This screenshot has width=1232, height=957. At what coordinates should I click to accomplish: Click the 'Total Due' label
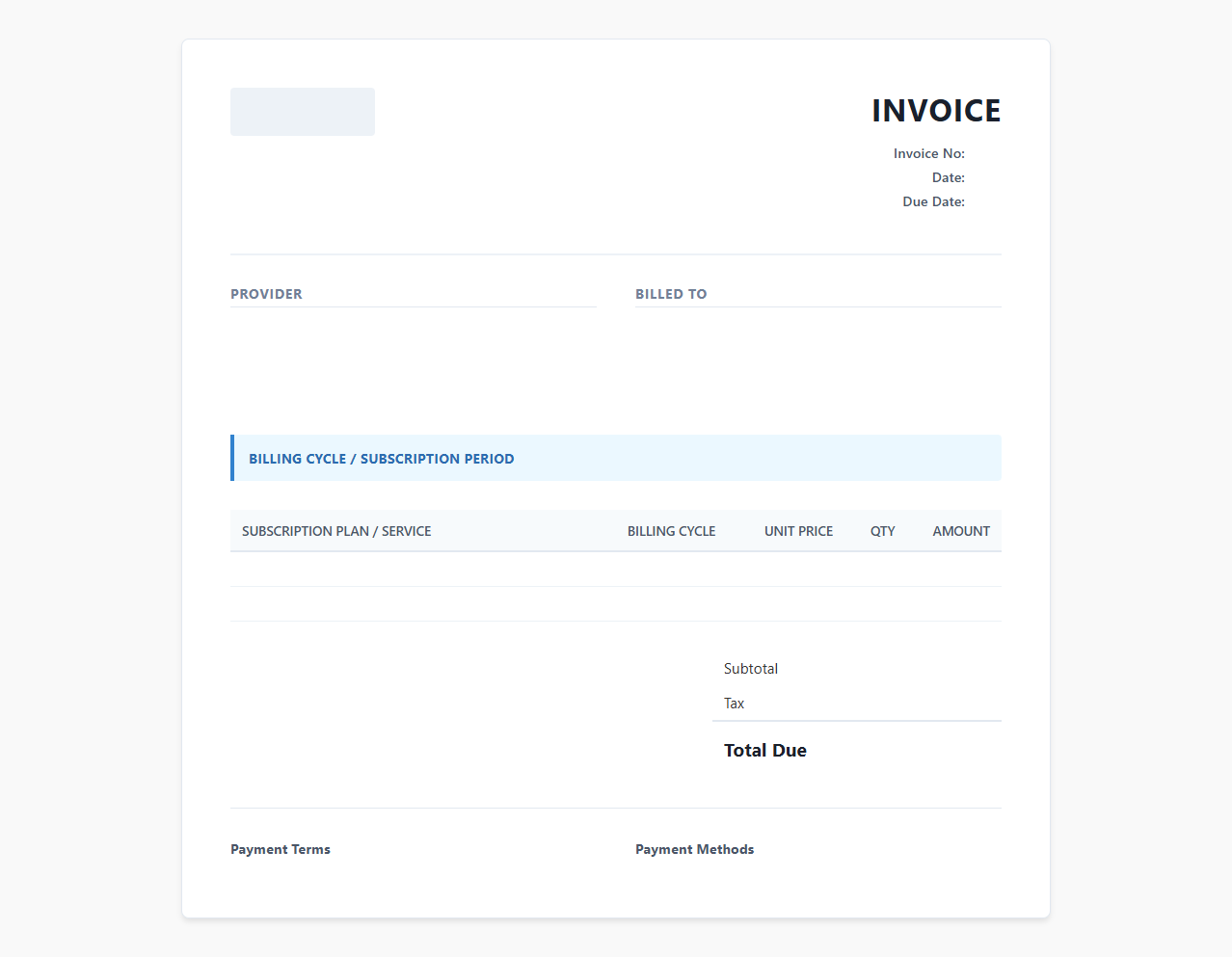(x=765, y=751)
